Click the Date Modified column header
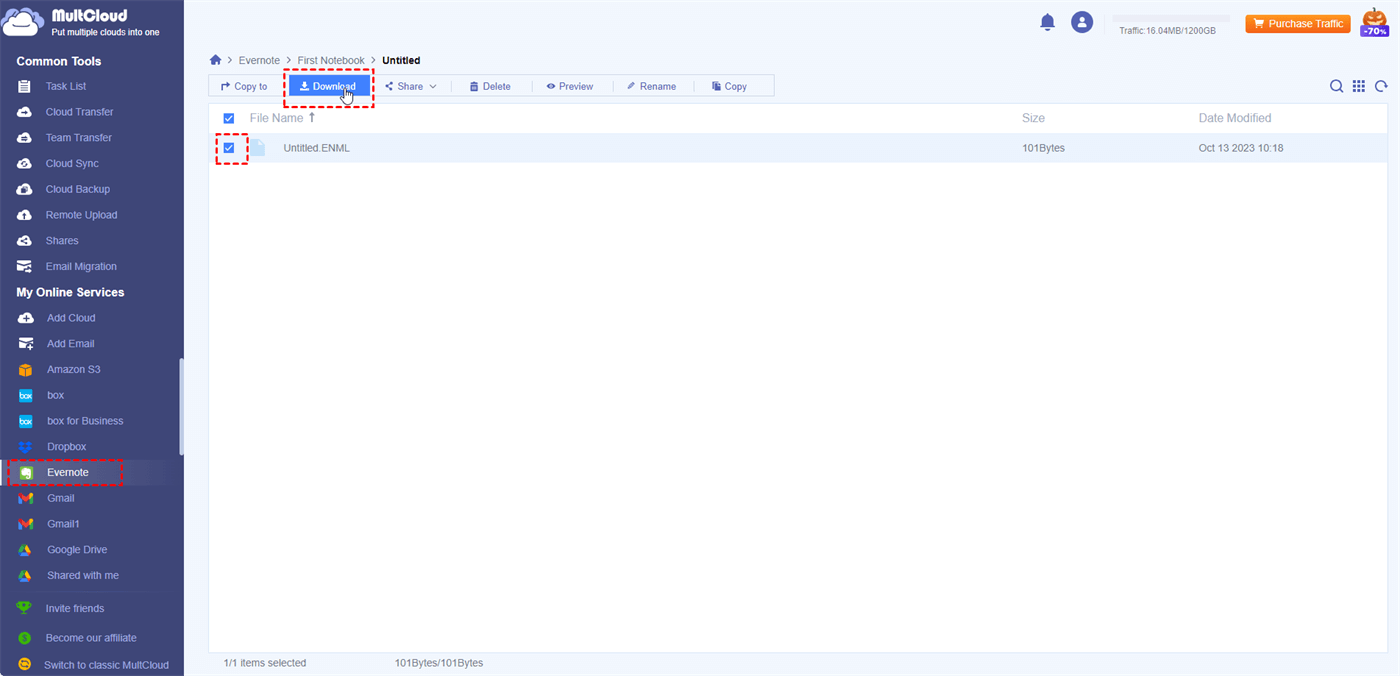 [1235, 118]
